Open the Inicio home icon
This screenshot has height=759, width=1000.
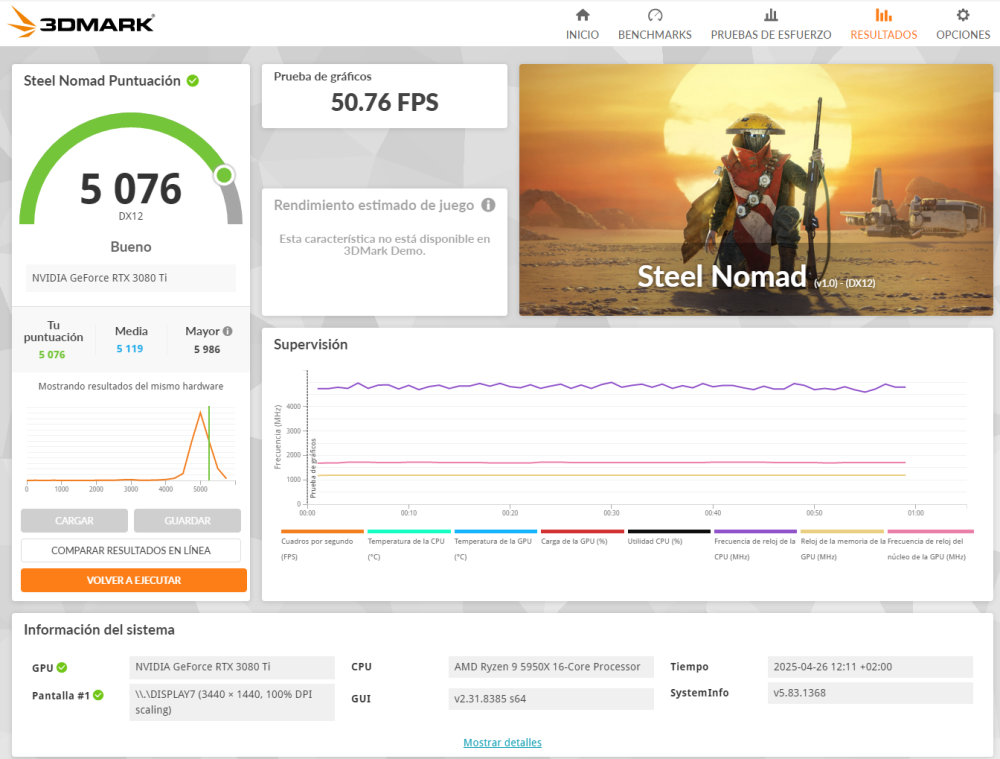point(582,15)
